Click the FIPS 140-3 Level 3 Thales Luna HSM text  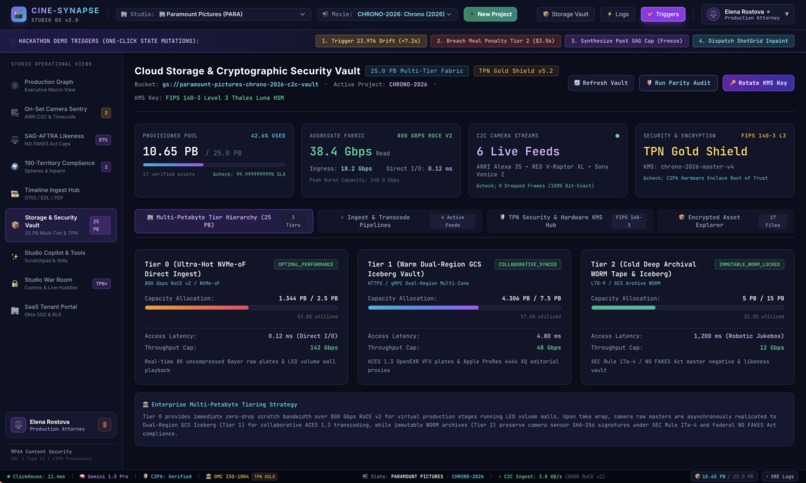225,98
